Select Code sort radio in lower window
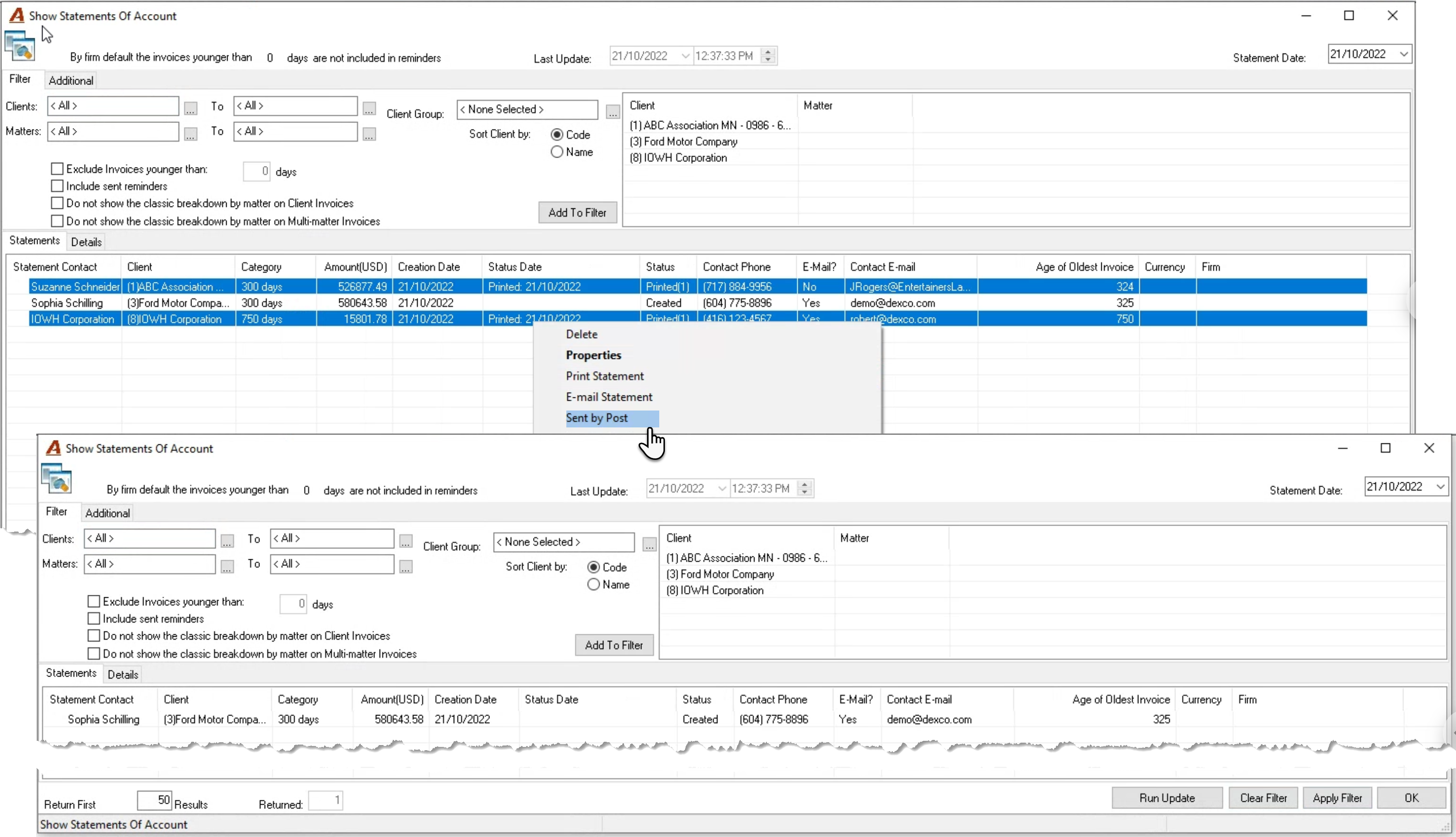1456x837 pixels. 594,567
